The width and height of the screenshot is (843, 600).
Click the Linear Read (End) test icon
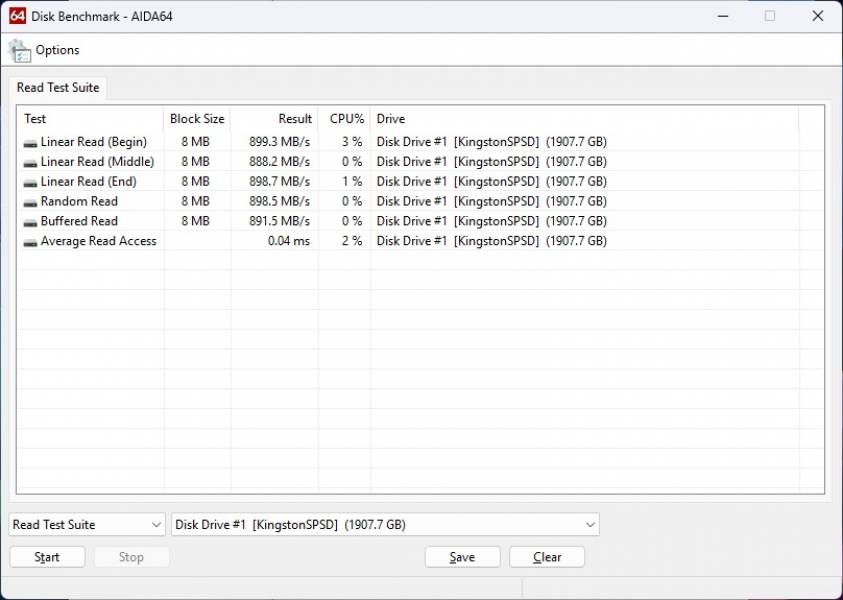point(30,181)
